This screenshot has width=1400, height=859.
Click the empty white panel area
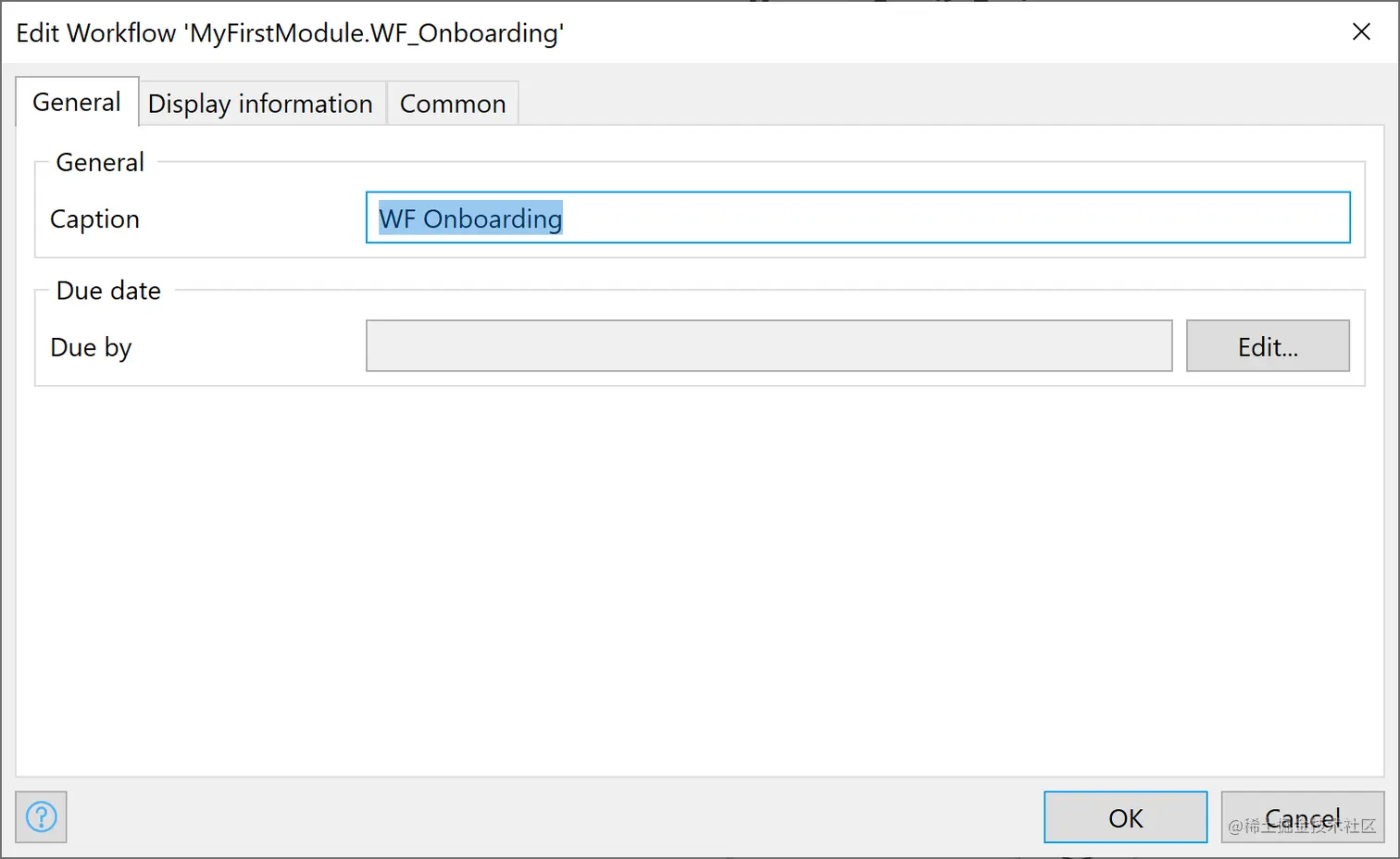pyautogui.click(x=700, y=583)
